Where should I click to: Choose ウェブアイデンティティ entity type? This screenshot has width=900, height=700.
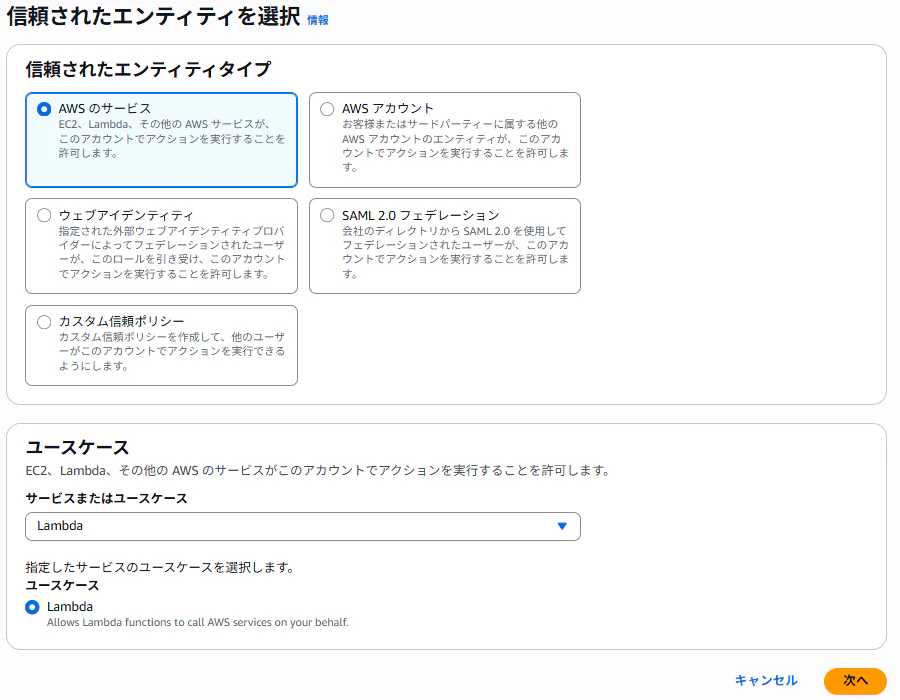(44, 215)
